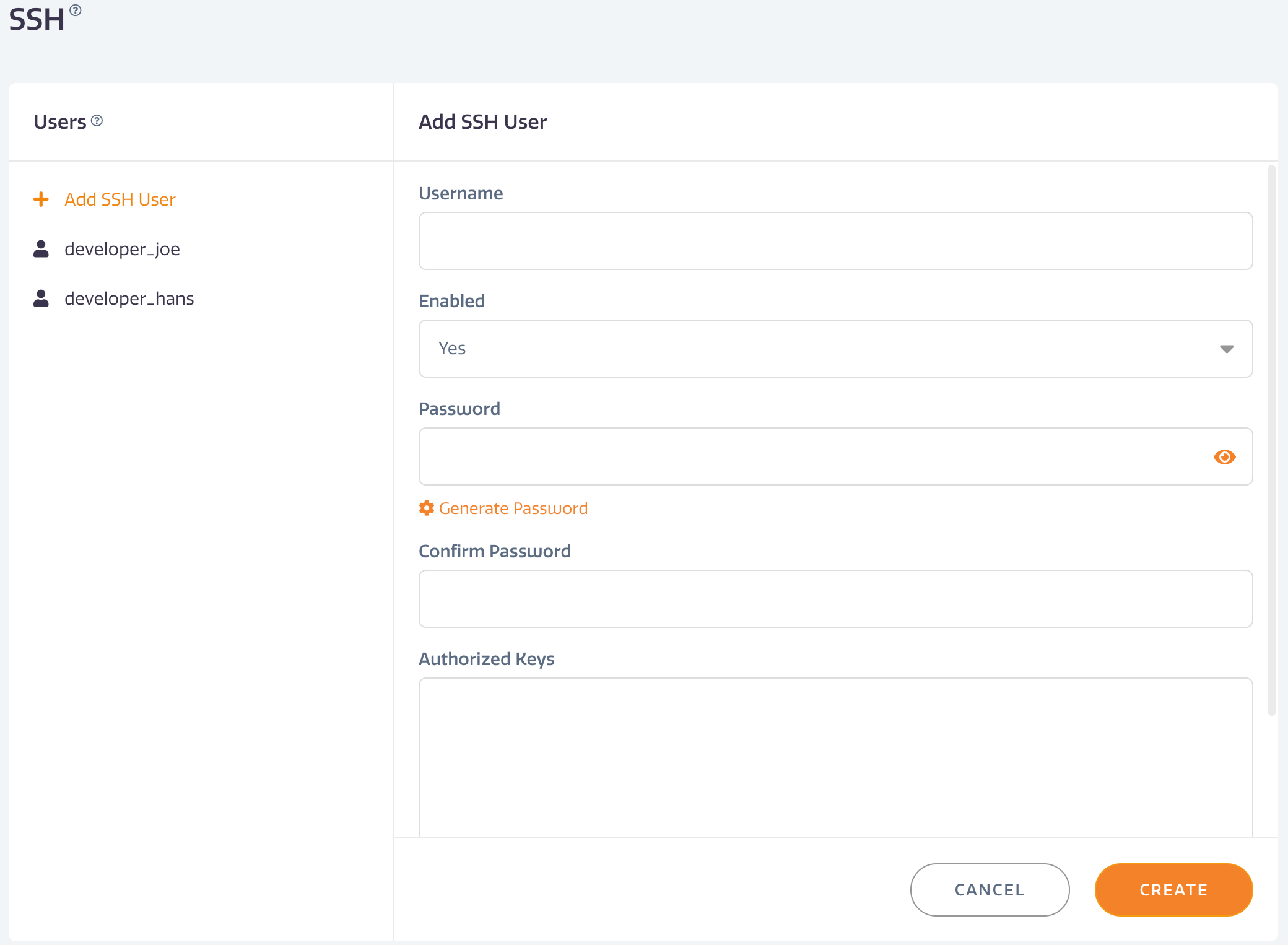
Task: Select developer_hans from the Users list
Action: (129, 298)
